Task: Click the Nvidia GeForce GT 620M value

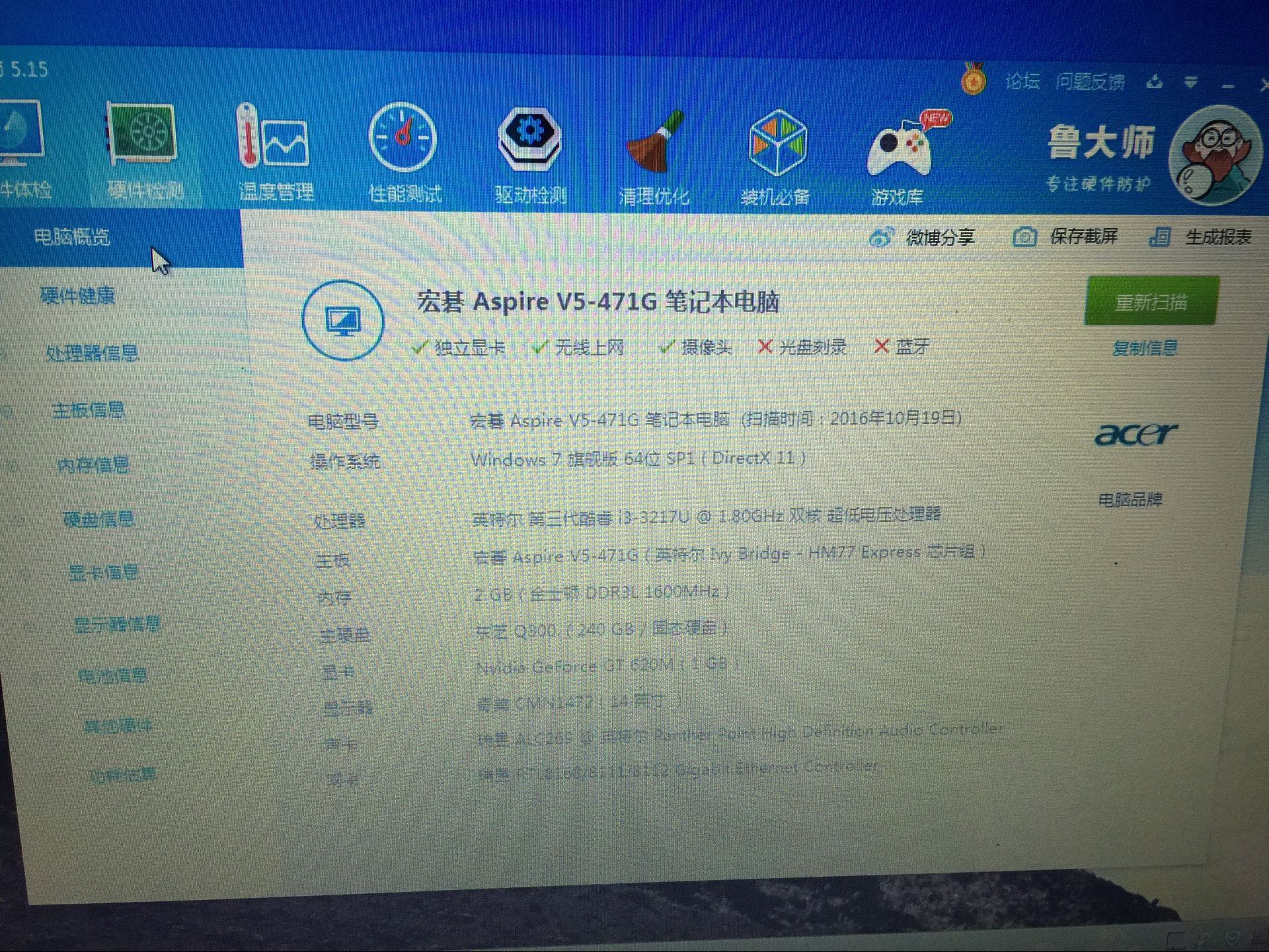Action: click(607, 666)
